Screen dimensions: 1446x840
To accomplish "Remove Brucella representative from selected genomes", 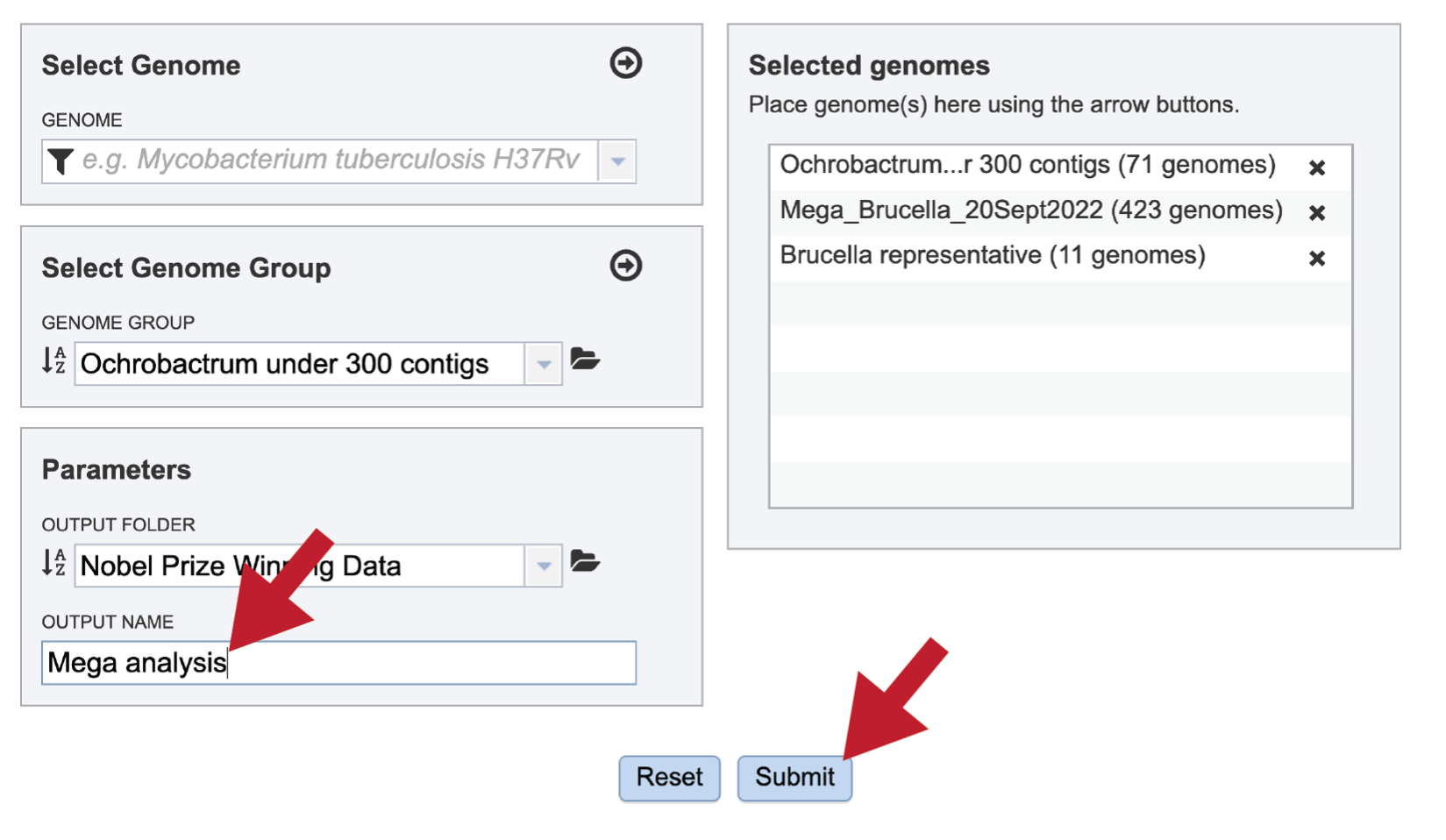I will [x=1317, y=259].
